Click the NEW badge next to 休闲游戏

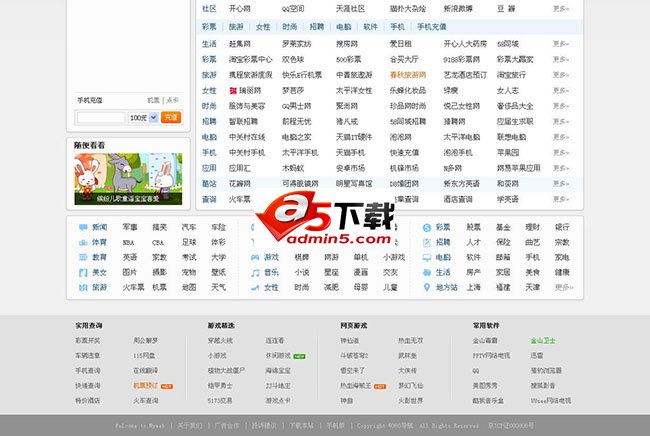point(299,356)
